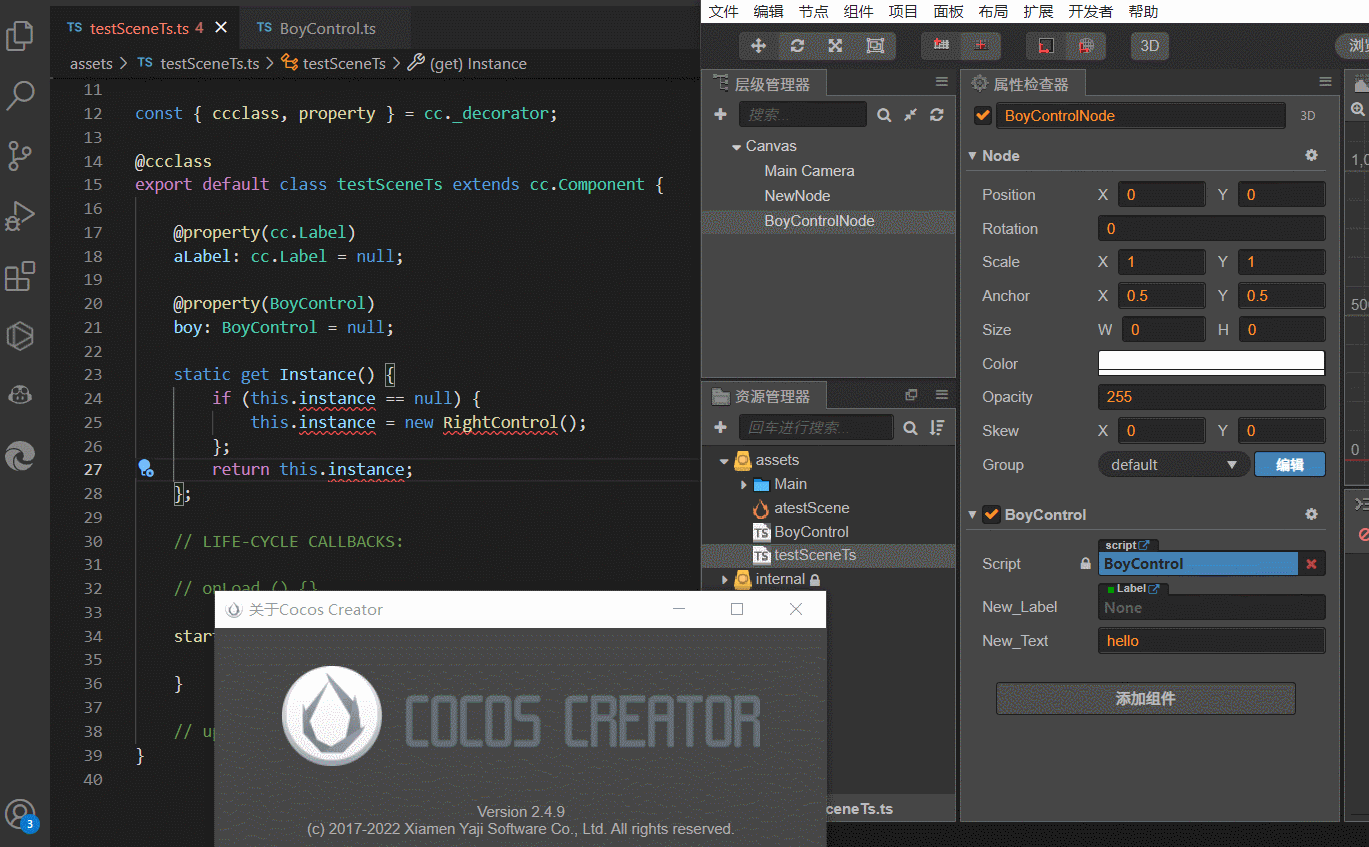Click the 编辑 group edit button

tap(1290, 465)
